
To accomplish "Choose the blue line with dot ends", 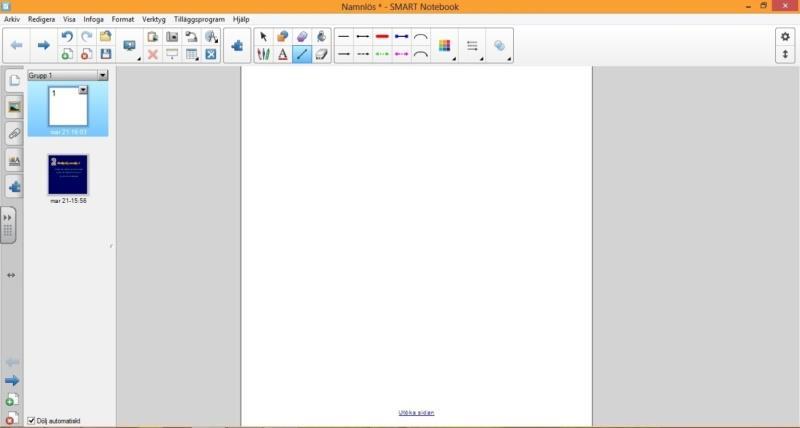I will click(x=402, y=37).
